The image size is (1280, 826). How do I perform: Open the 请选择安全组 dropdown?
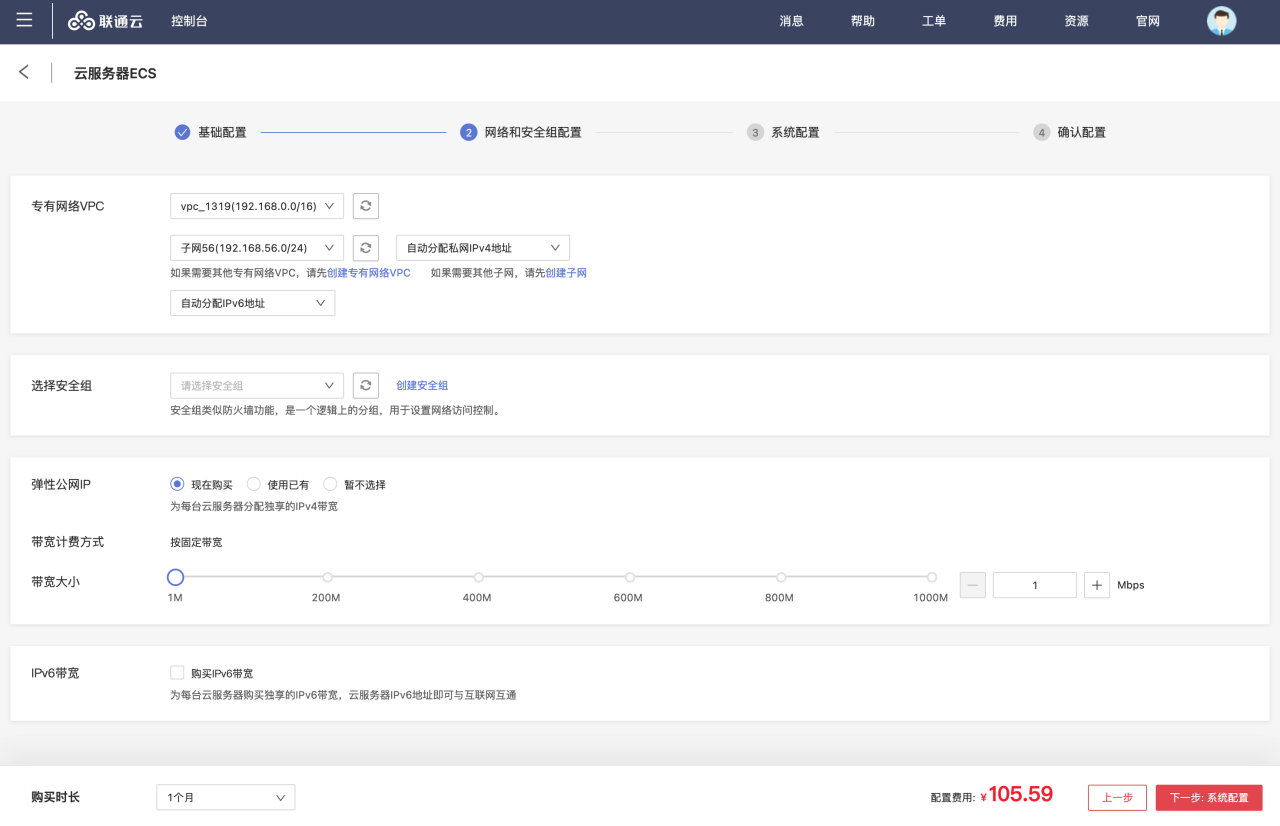257,386
